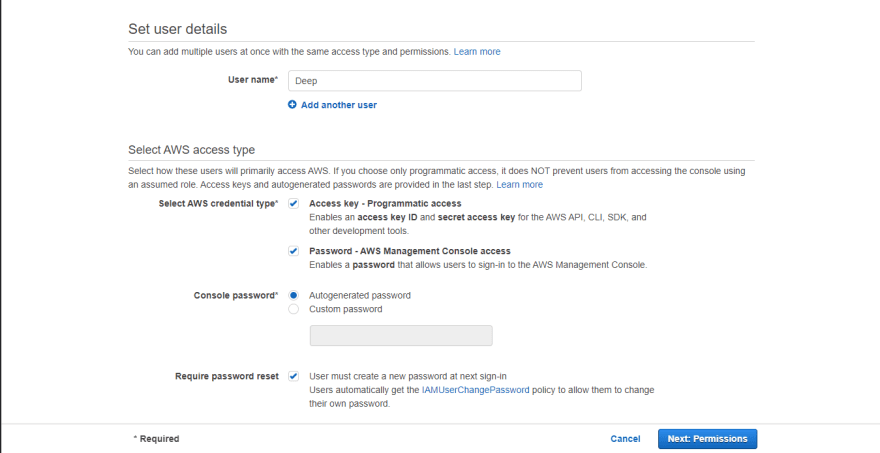Uncheck the Access key Programmatic access checkbox
880x453 pixels.
[x=294, y=204]
